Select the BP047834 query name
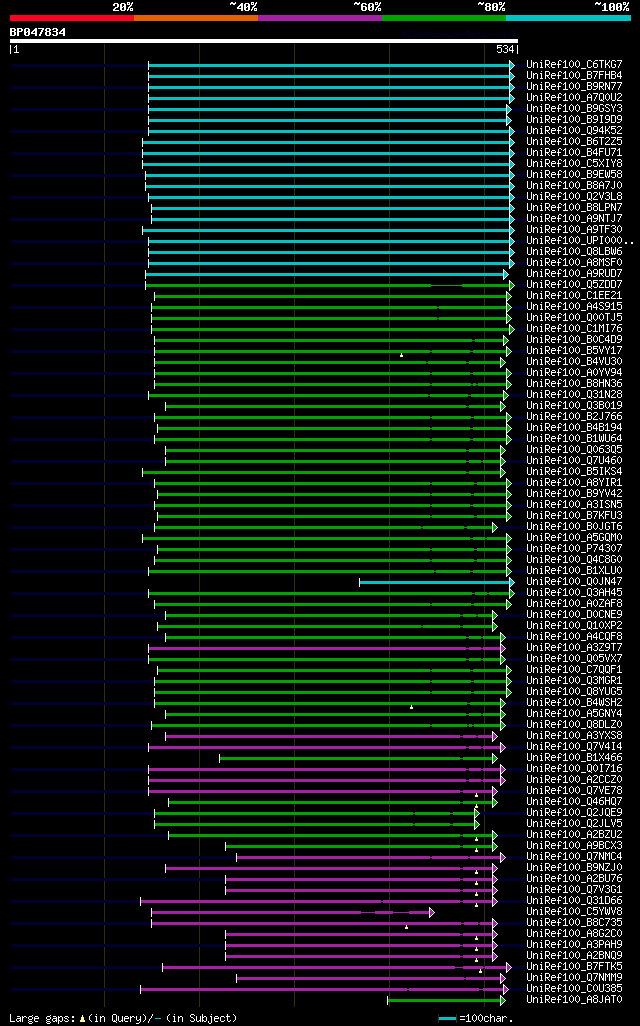This screenshot has width=640, height=1026. (37, 32)
